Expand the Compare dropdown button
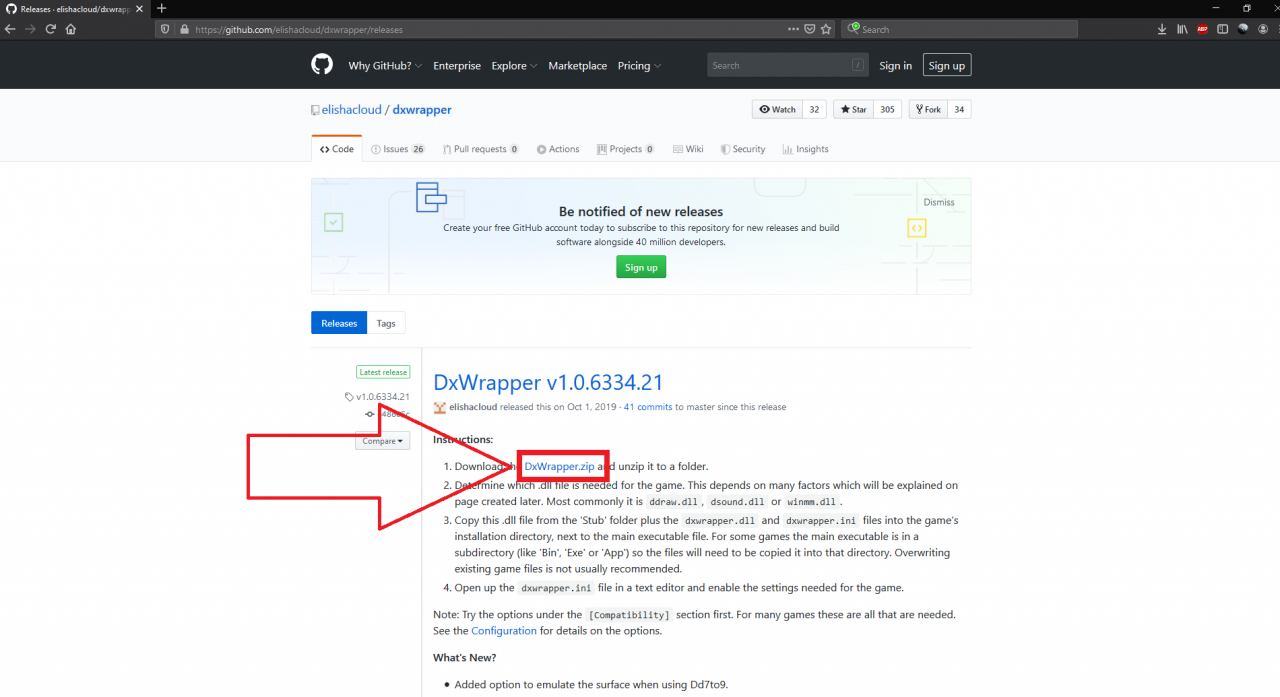This screenshot has height=697, width=1280. [x=382, y=441]
